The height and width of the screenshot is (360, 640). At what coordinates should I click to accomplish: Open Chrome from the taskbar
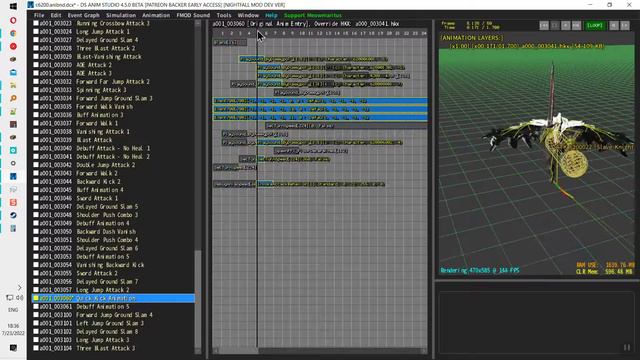point(13,33)
